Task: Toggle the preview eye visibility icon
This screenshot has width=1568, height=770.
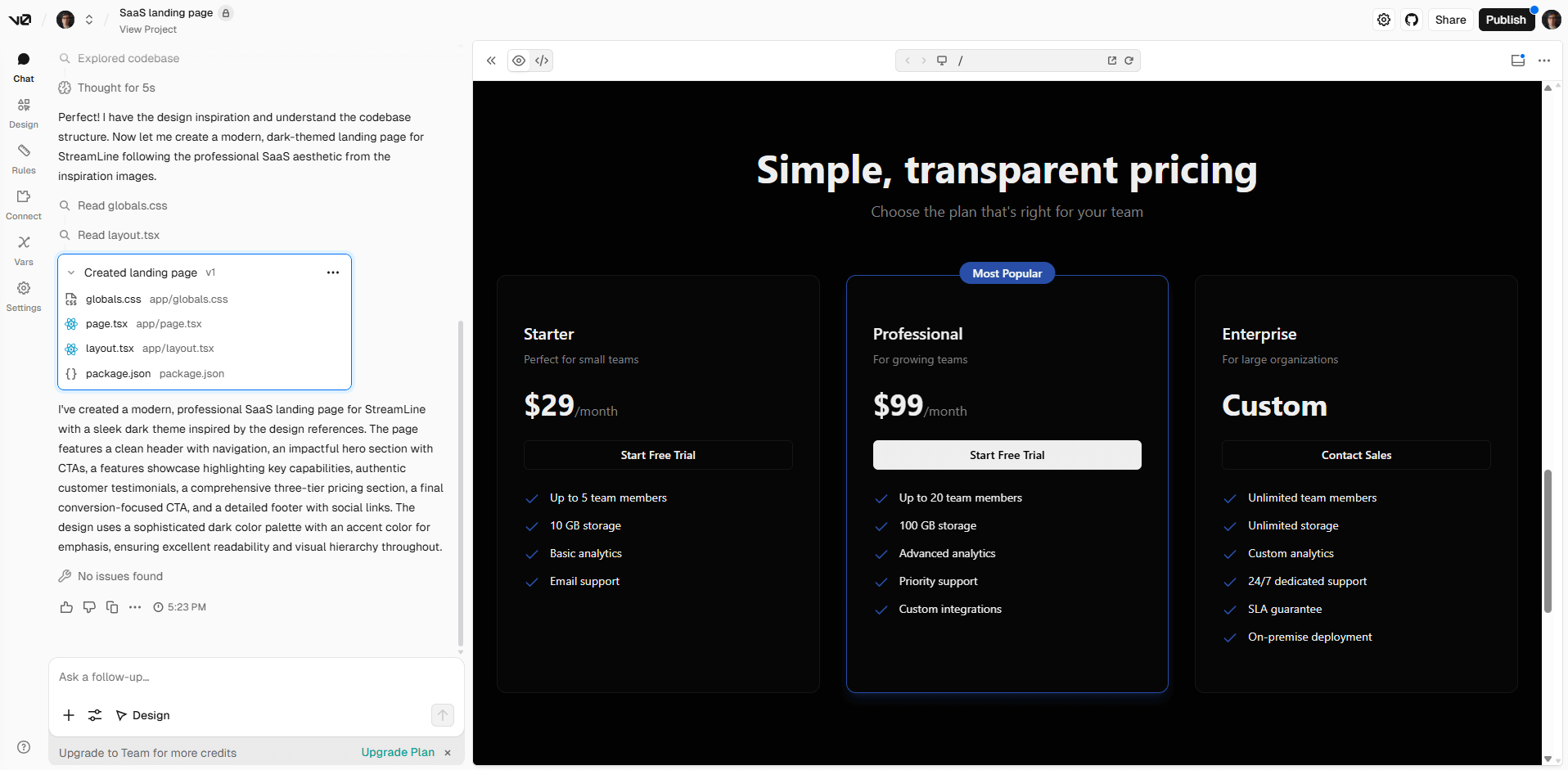Action: point(519,60)
